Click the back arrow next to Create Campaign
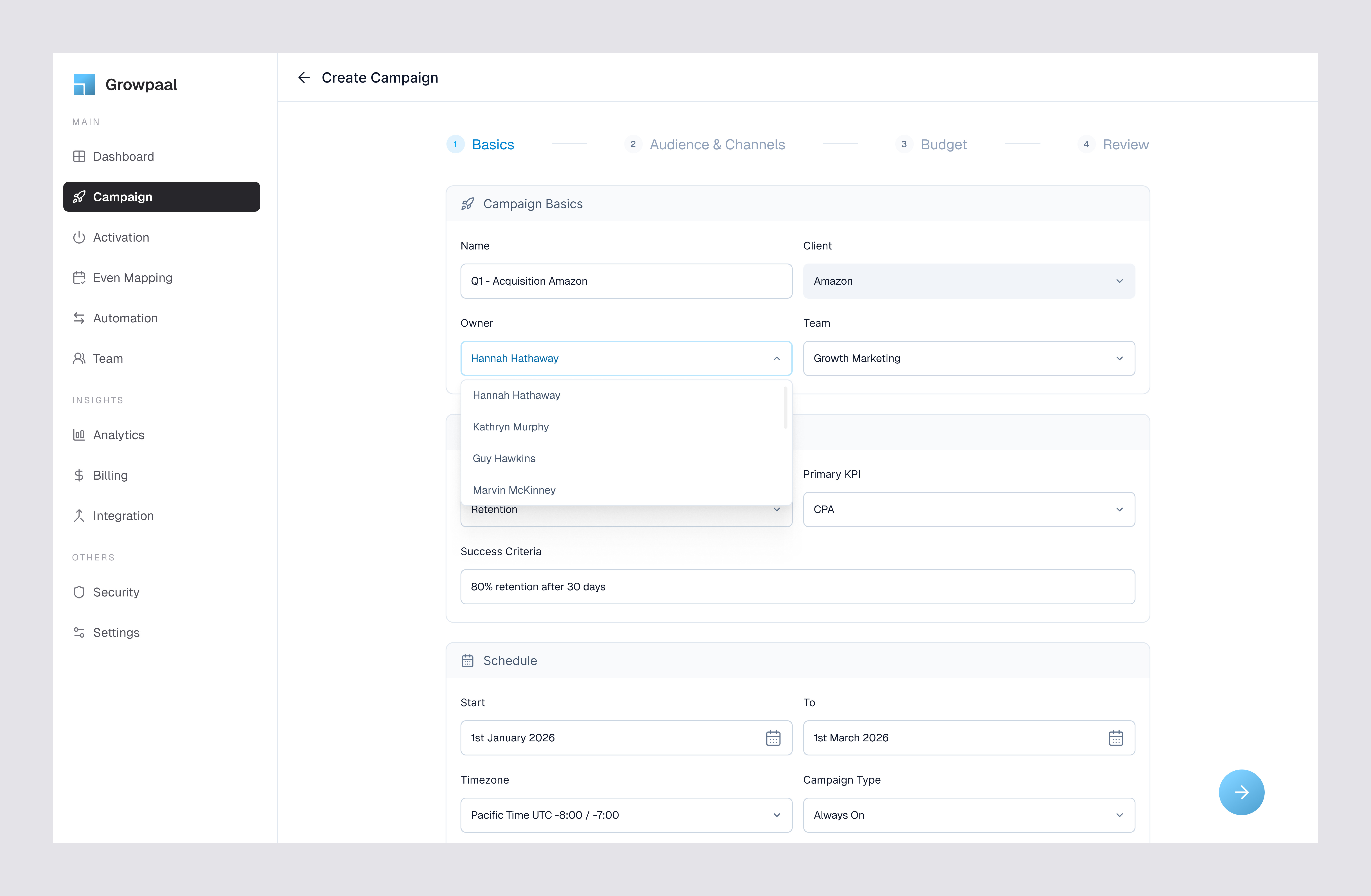Screen dimensions: 1371x896 (304, 77)
